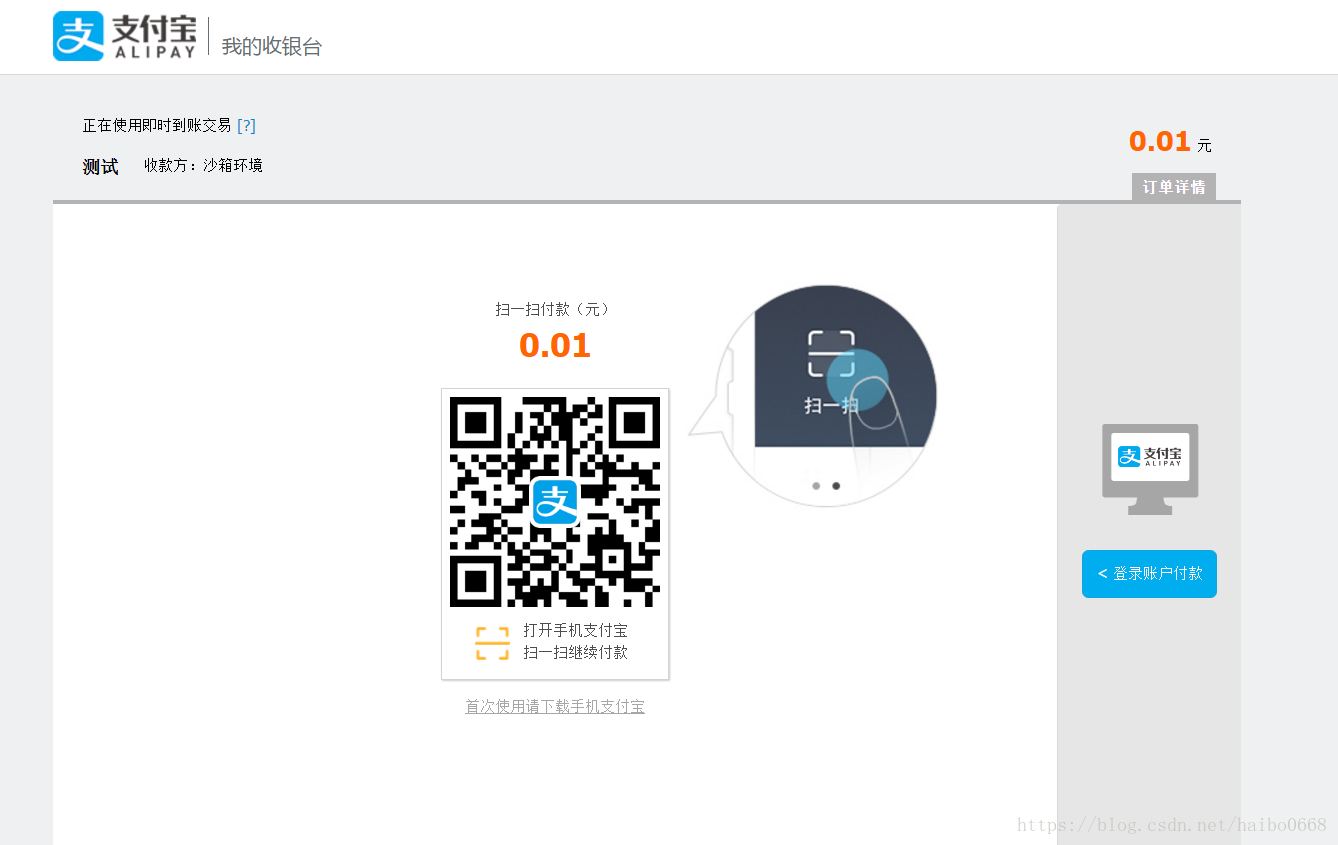Screen dimensions: 1338x845
Task: Click the 扫一扫付款（元） label
Action: tap(555, 309)
